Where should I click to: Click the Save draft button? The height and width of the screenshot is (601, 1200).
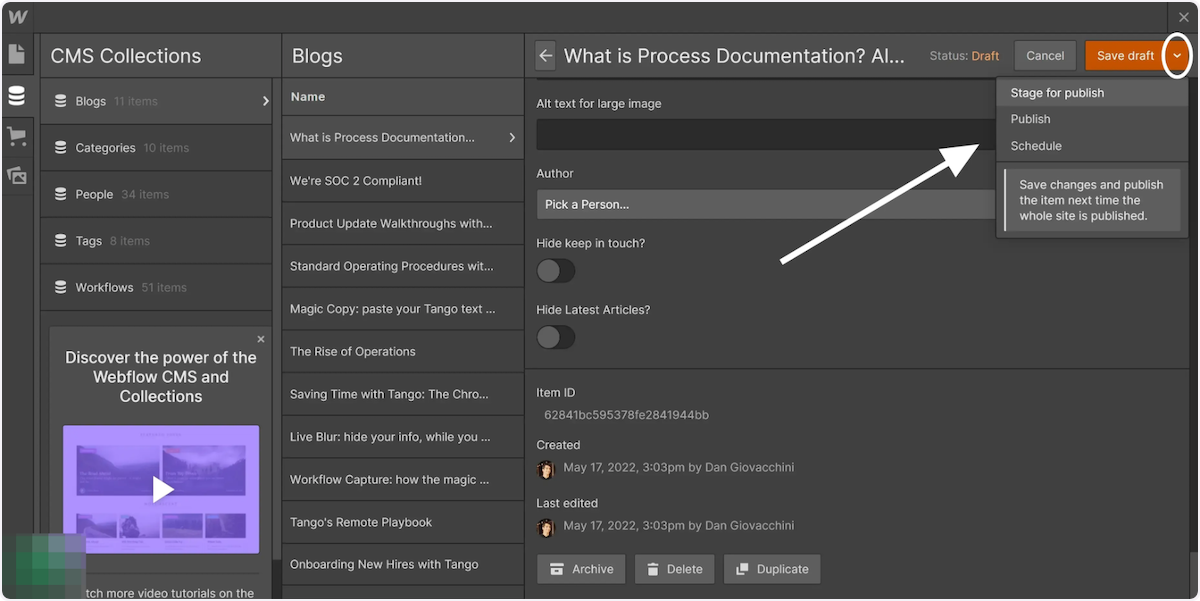pos(1125,56)
